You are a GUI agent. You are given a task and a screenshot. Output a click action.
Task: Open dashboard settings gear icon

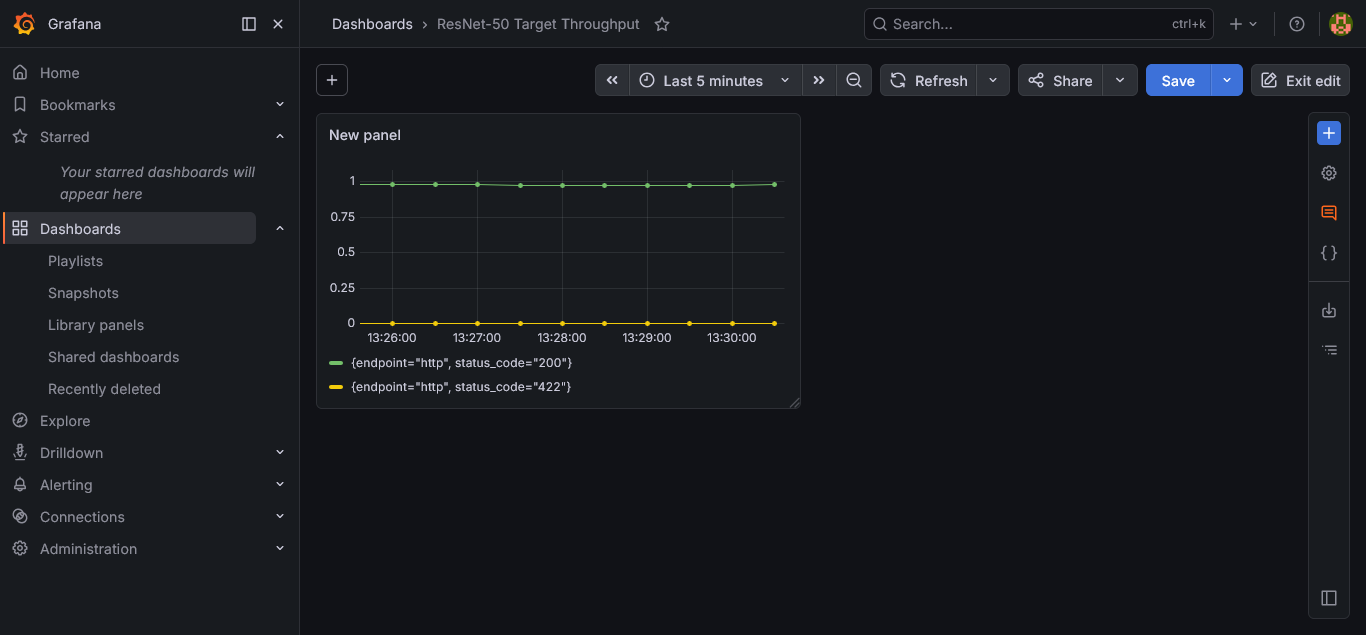click(1329, 173)
